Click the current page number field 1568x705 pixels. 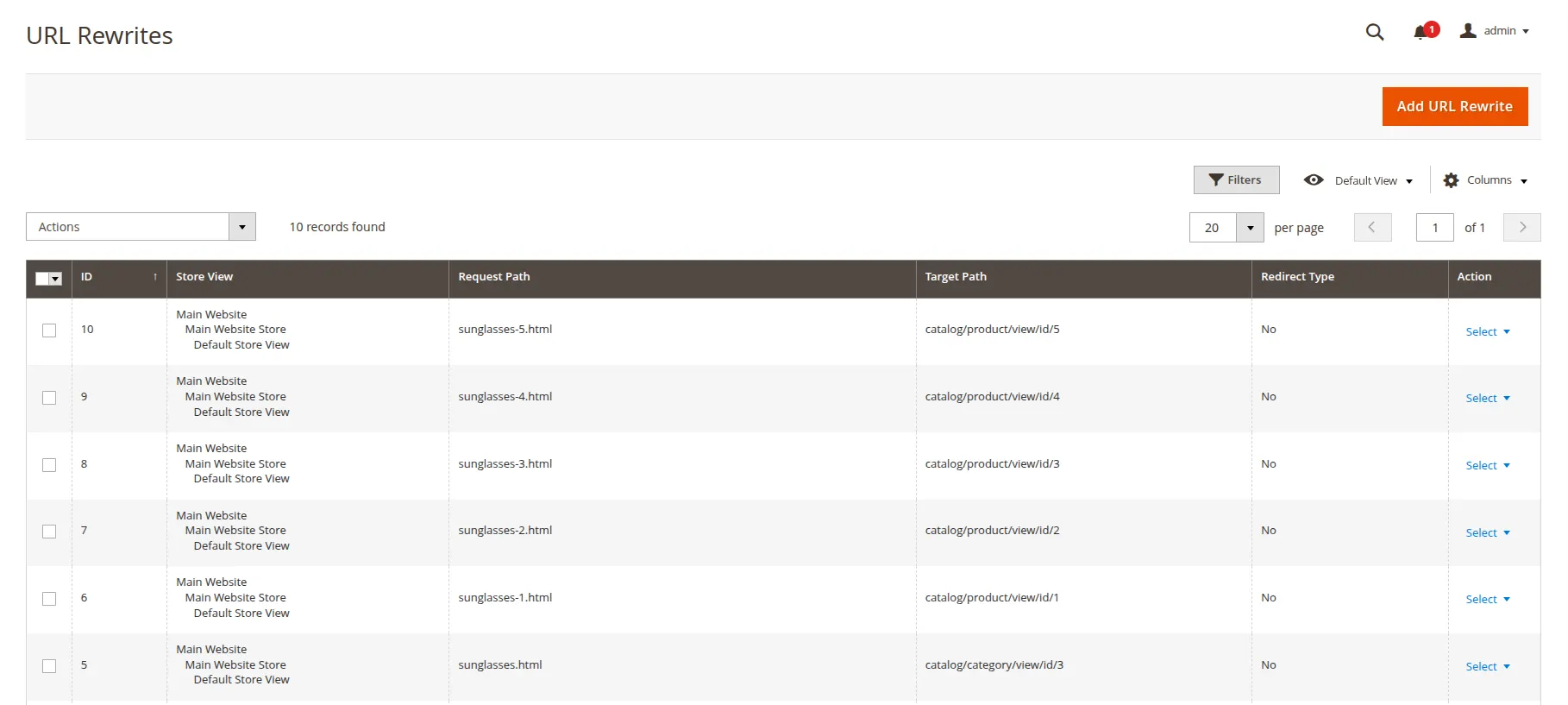click(x=1435, y=228)
